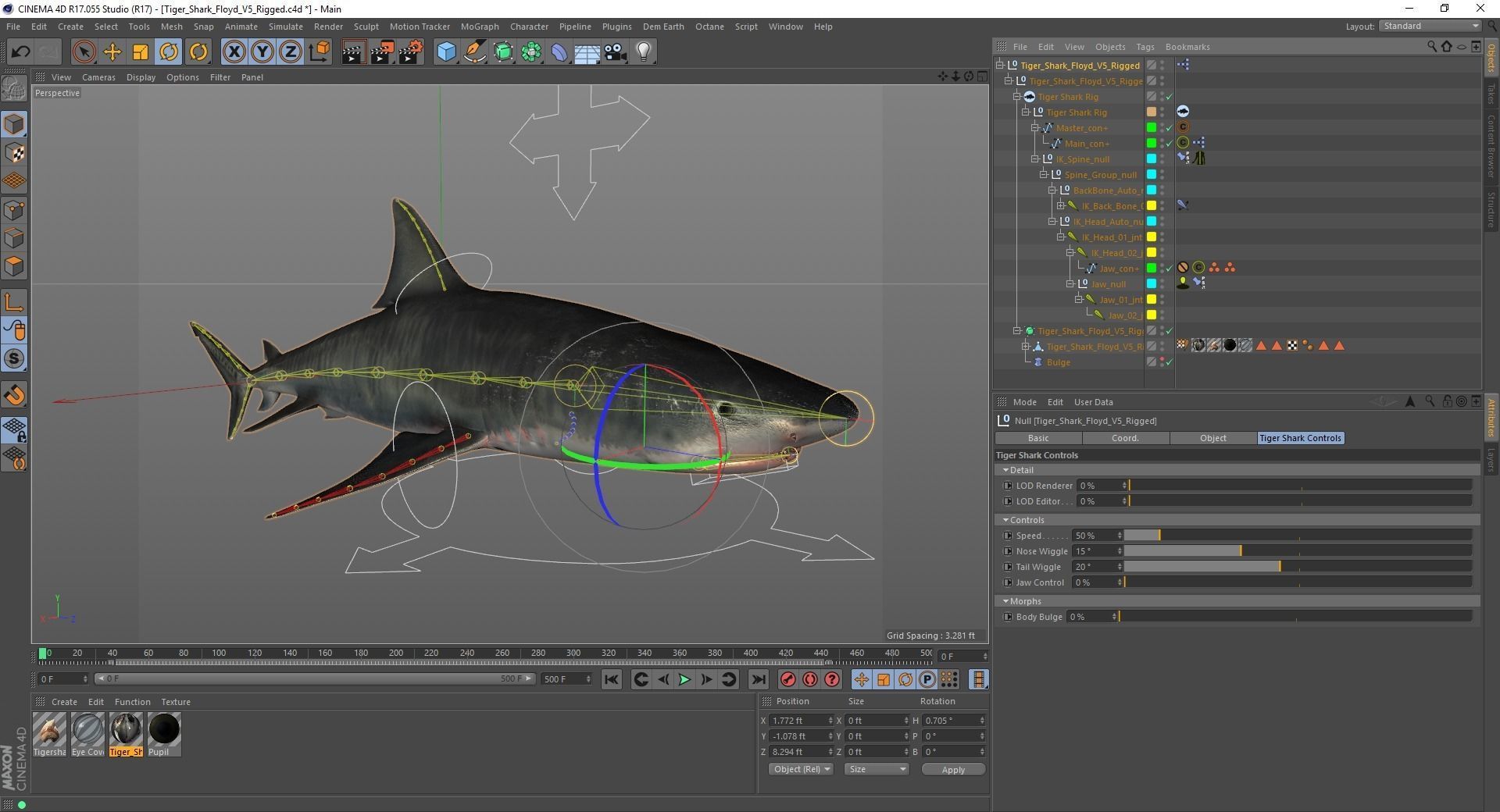
Task: Toggle Master_con+ green layer swatch
Action: coord(1151,128)
